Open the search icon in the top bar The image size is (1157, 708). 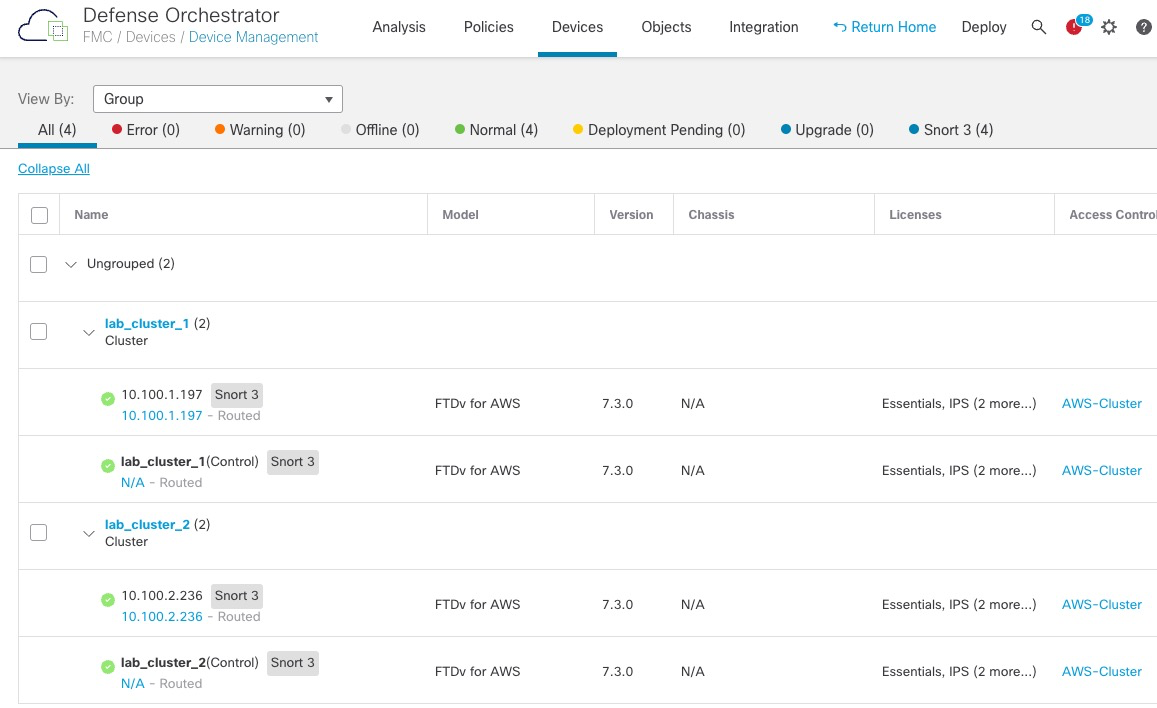[x=1039, y=27]
